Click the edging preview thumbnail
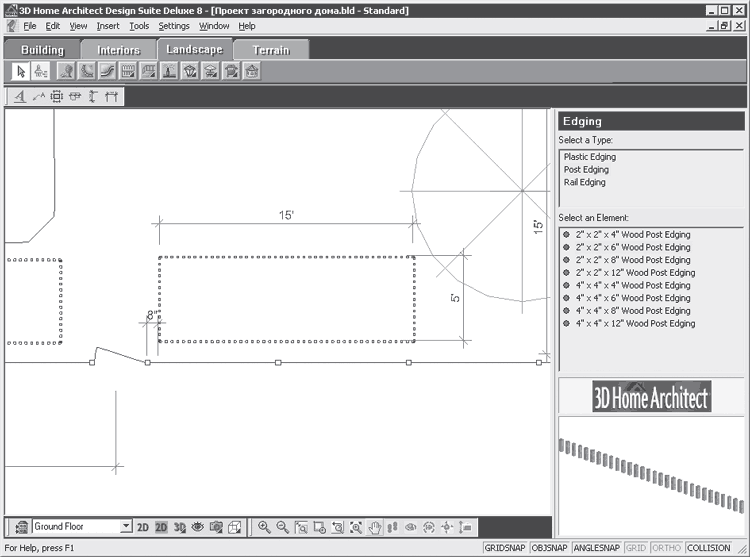 (x=651, y=476)
